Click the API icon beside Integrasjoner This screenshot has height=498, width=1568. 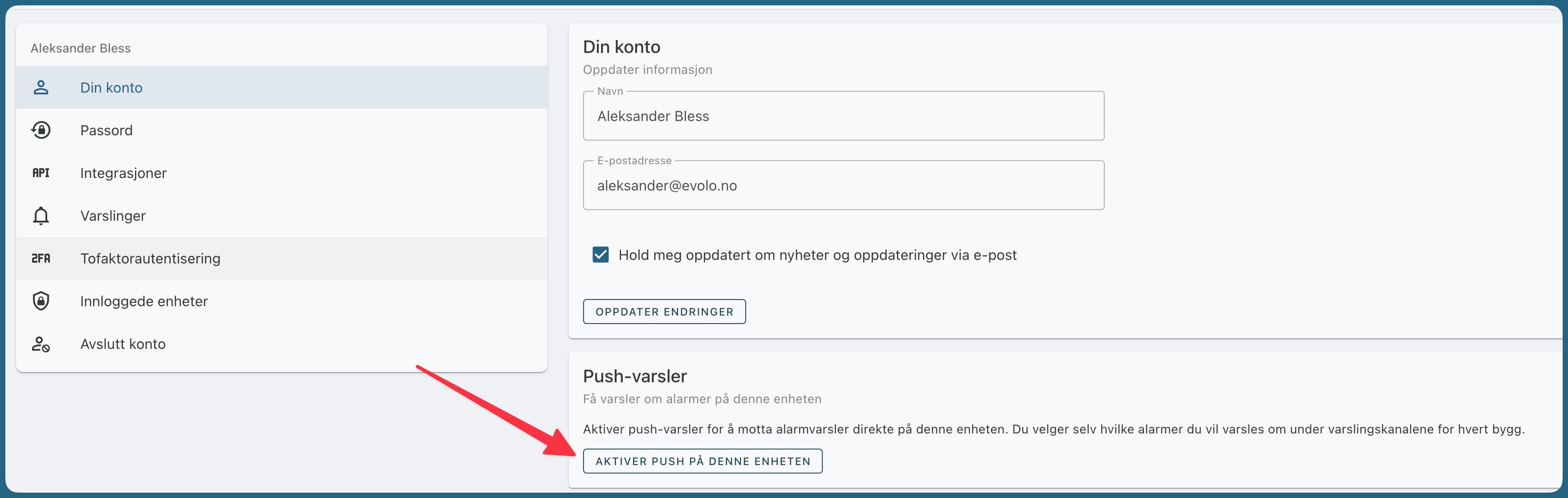pyautogui.click(x=41, y=173)
